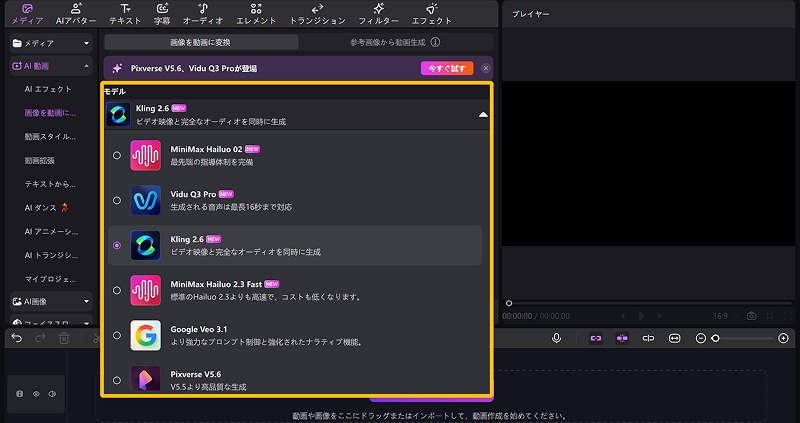The height and width of the screenshot is (423, 800).
Task: Click the trash delete icon
Action: click(x=64, y=338)
